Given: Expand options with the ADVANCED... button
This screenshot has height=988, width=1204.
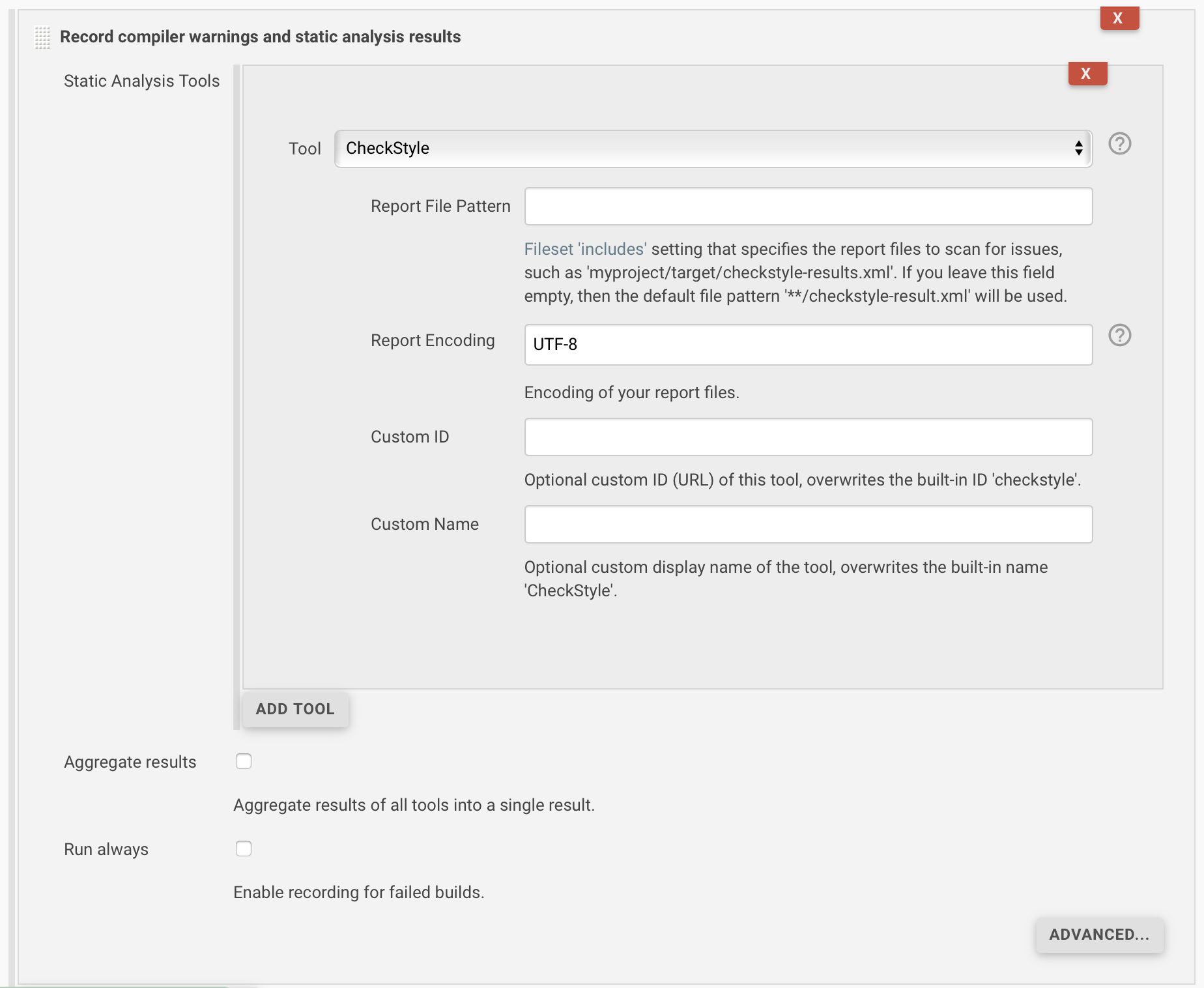Looking at the screenshot, I should tap(1098, 935).
